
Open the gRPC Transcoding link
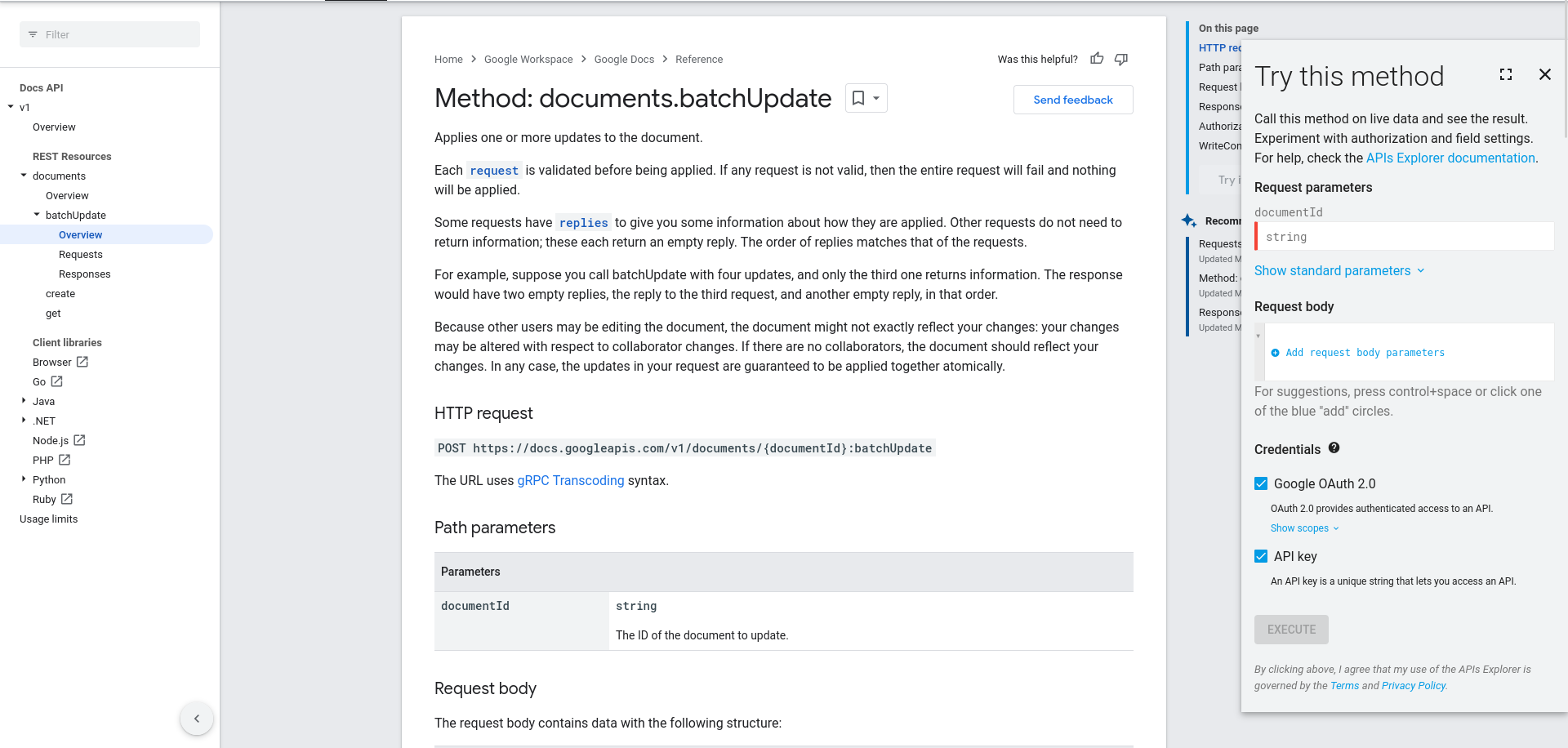click(x=570, y=480)
